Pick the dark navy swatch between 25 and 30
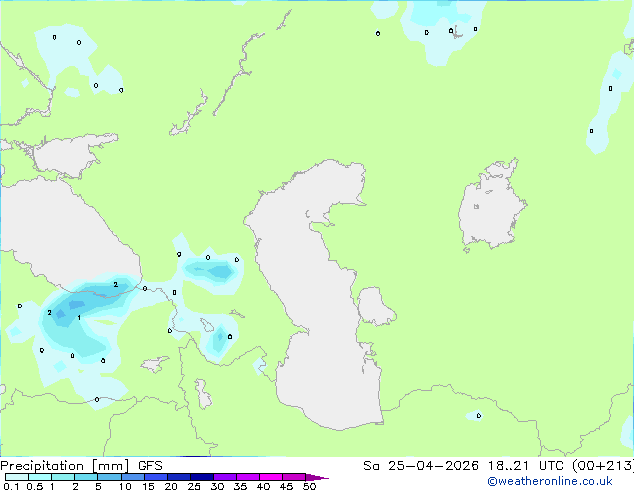This screenshot has height=490, width=634. point(202,477)
